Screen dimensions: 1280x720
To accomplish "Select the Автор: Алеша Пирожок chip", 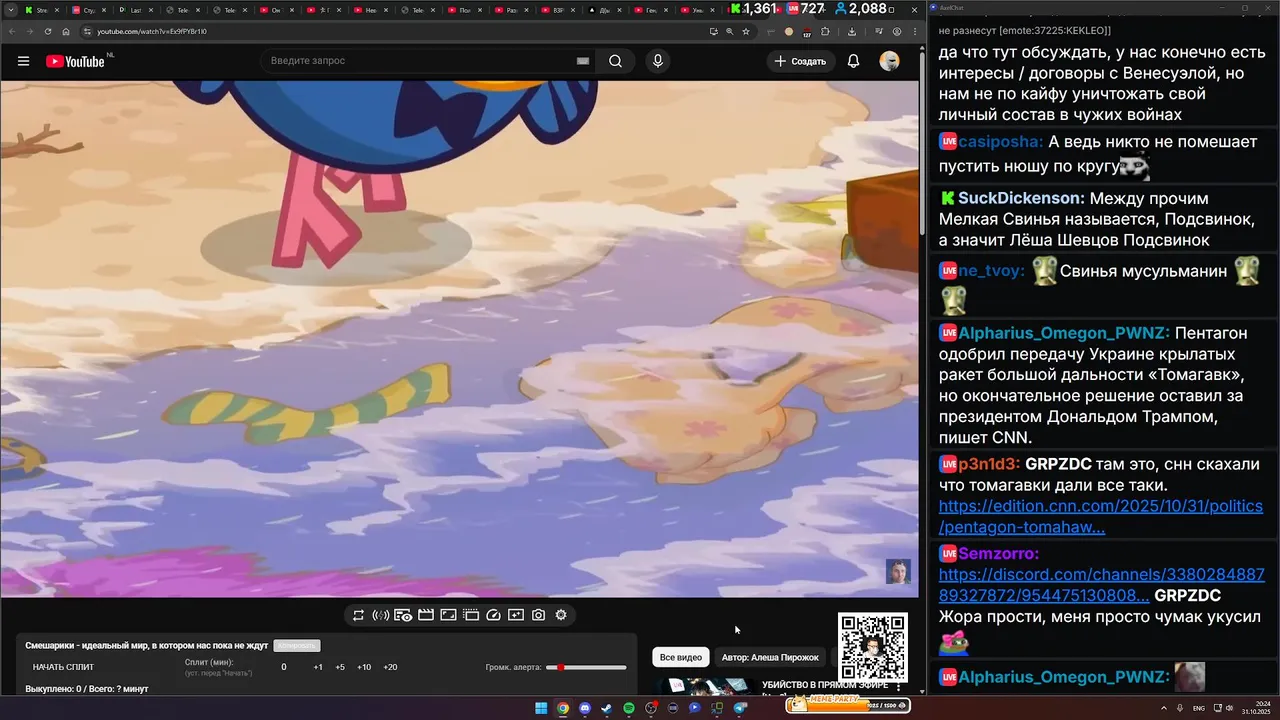I will click(770, 657).
